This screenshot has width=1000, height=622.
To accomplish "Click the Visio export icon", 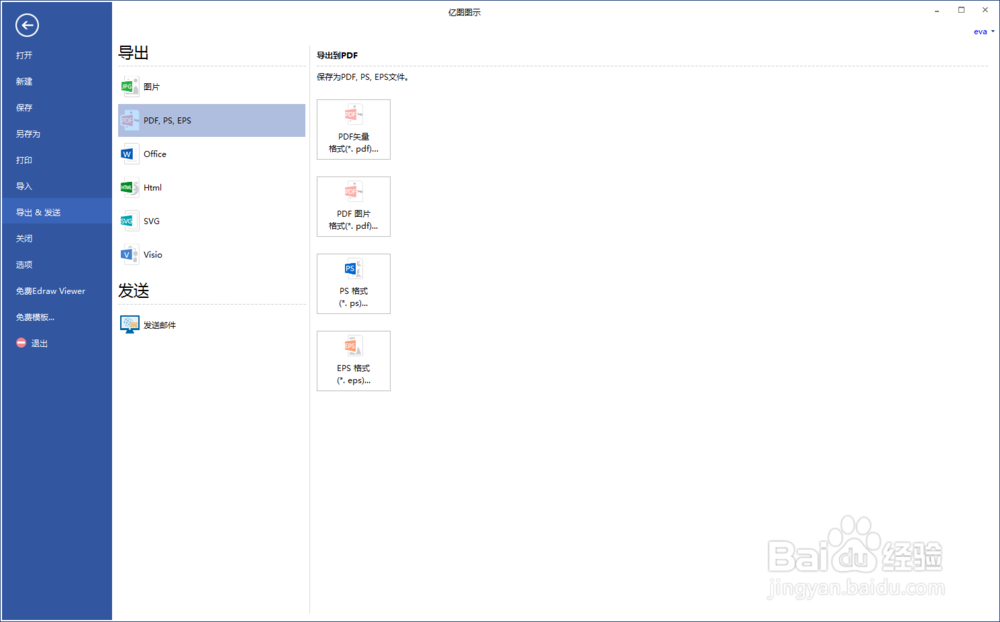I will pyautogui.click(x=129, y=255).
